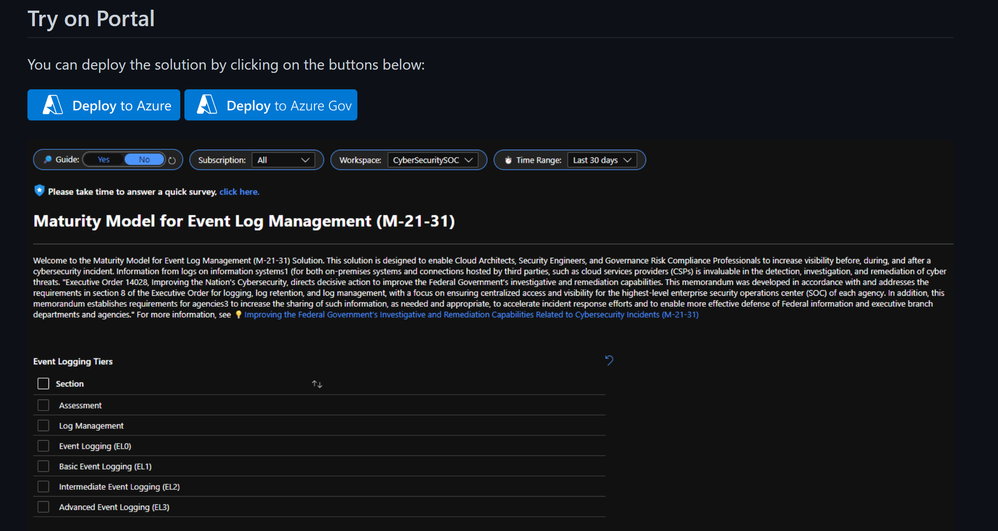Open the Workspace CyberSecuritySOC dropdown
Image resolution: width=998 pixels, height=531 pixels.
click(433, 160)
